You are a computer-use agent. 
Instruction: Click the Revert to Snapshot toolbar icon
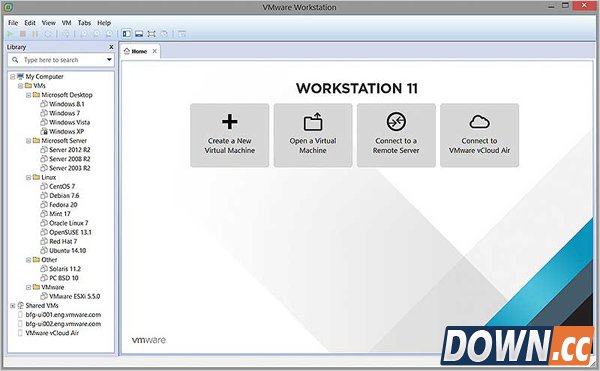click(97, 34)
